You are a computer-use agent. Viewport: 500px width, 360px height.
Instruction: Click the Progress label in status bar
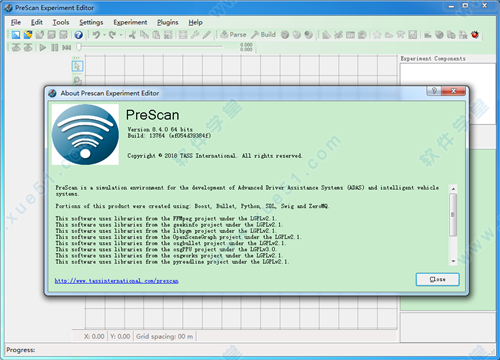[21, 350]
